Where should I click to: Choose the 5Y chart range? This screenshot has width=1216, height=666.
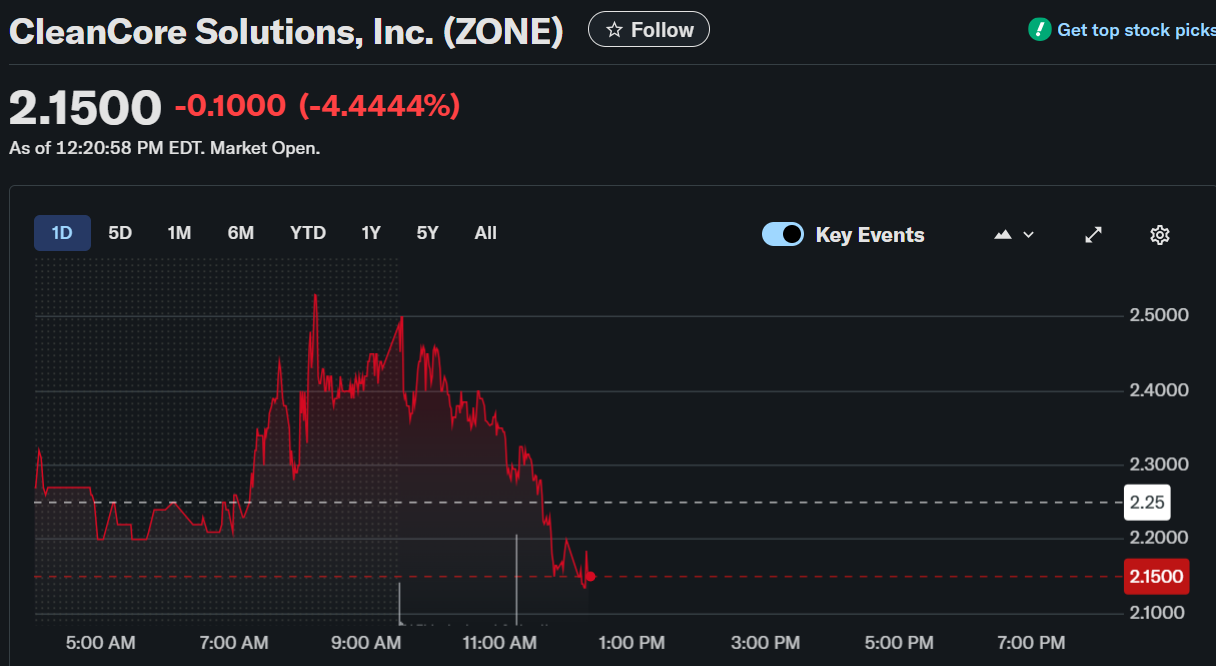[428, 233]
